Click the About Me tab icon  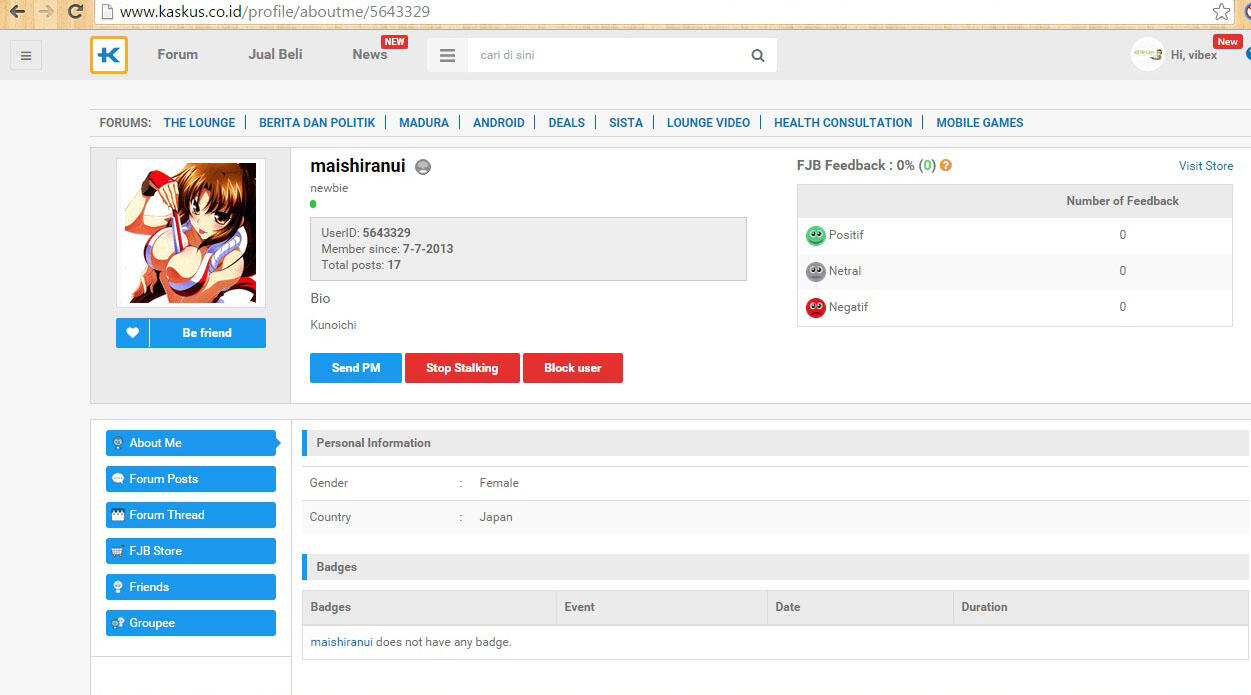[x=118, y=443]
